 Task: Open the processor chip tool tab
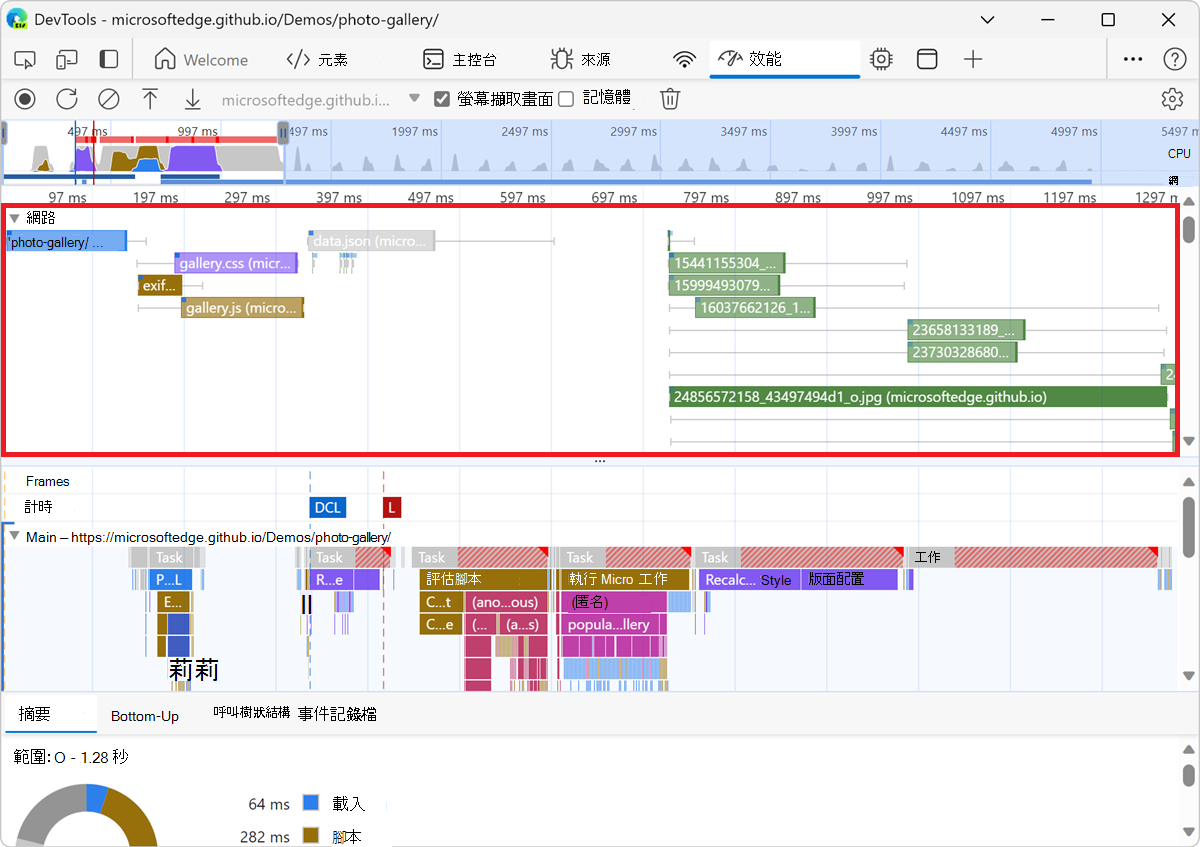pyautogui.click(x=880, y=59)
